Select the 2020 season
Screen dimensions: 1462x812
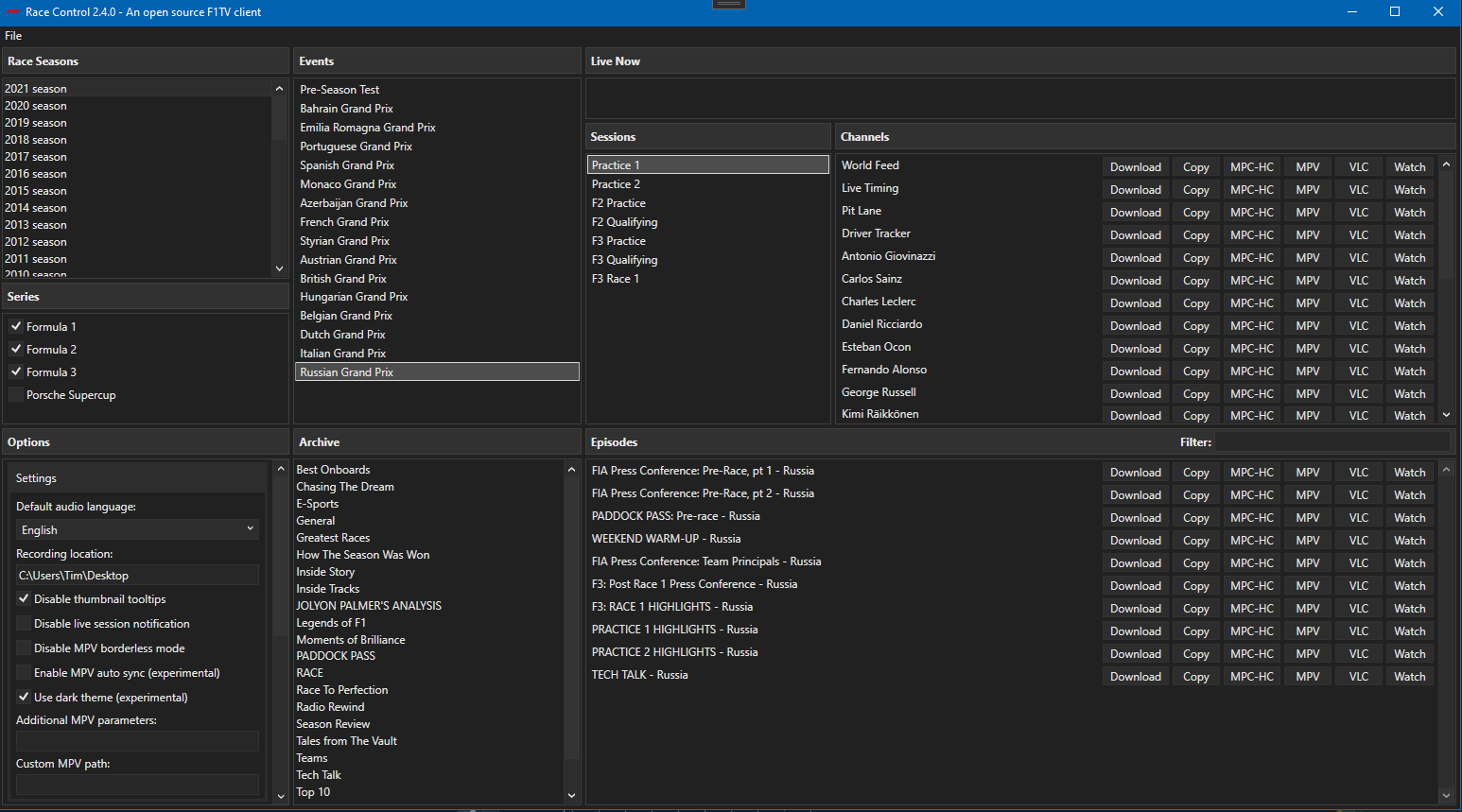[x=137, y=106]
